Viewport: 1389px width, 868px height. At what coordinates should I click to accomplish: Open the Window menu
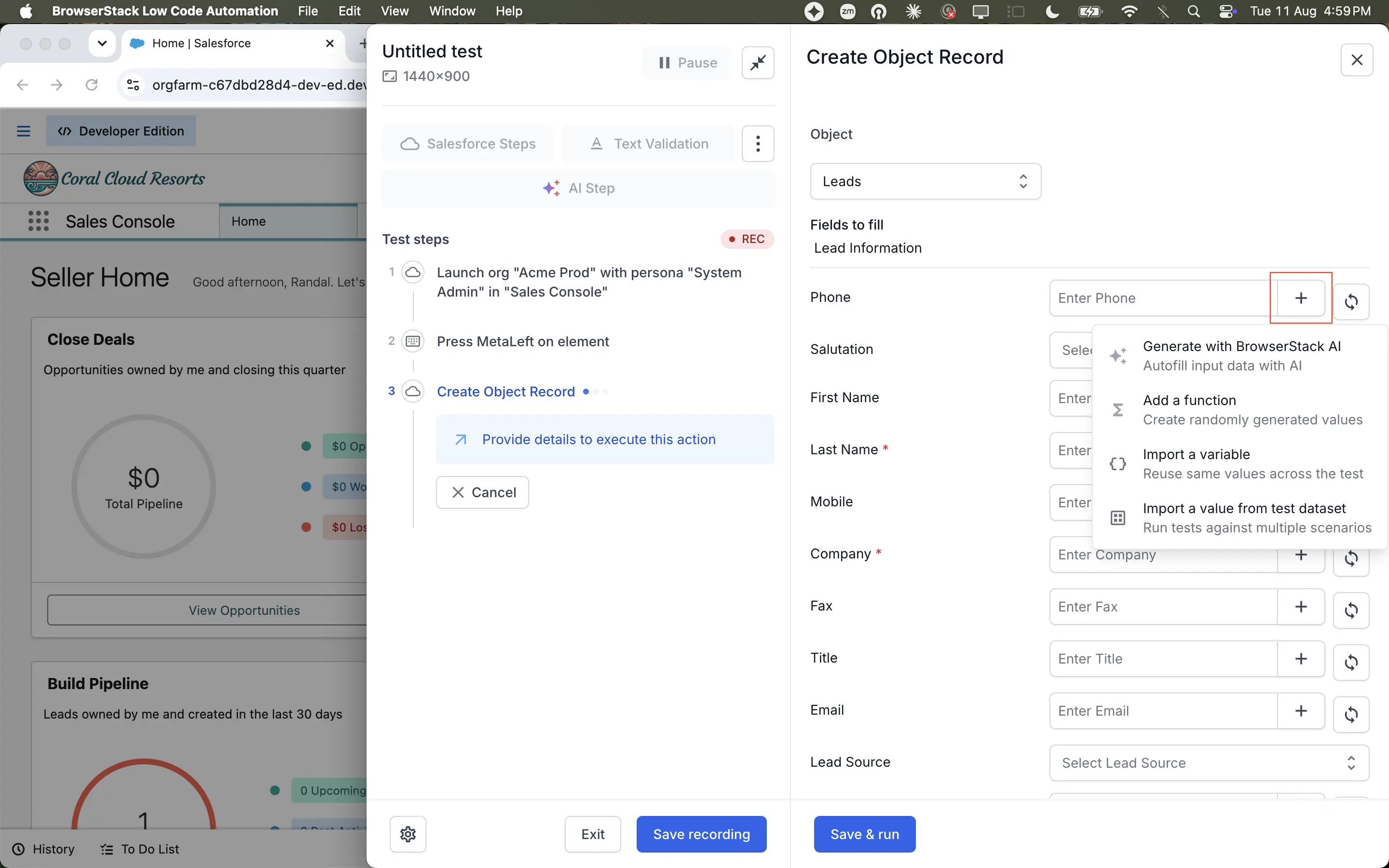(452, 11)
